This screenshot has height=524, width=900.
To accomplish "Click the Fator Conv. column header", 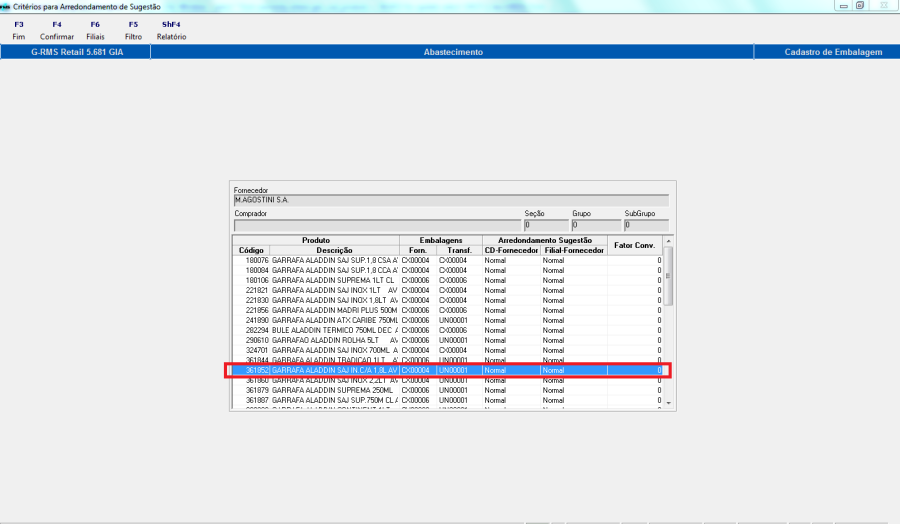I will pyautogui.click(x=635, y=245).
